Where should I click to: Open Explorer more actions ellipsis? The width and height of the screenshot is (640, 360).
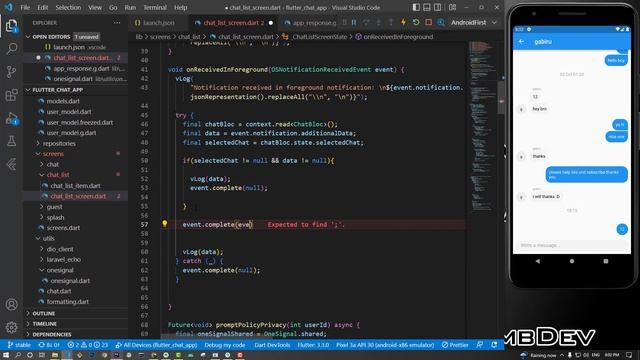click(117, 23)
